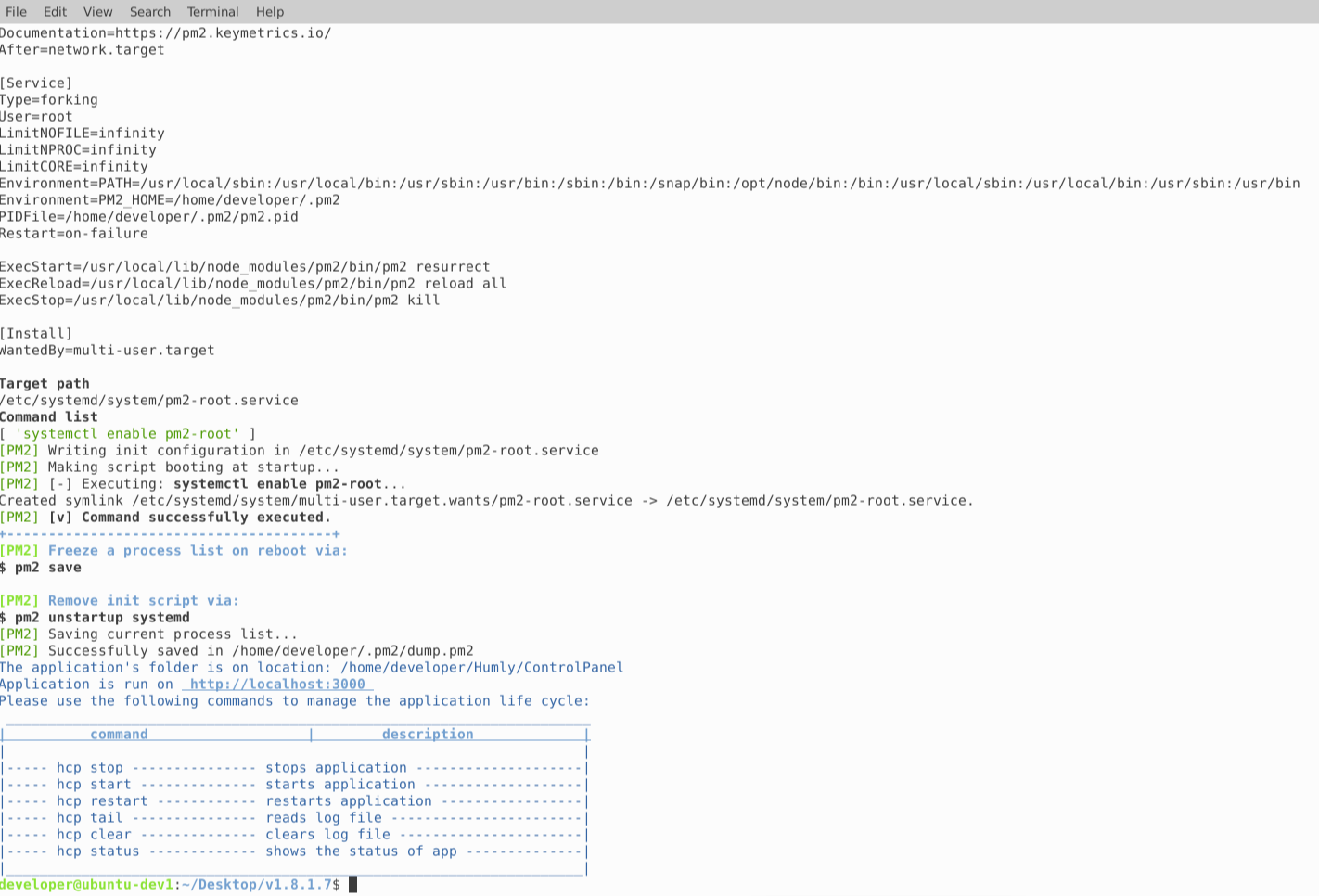Click the '[Service]' section header

(x=36, y=83)
